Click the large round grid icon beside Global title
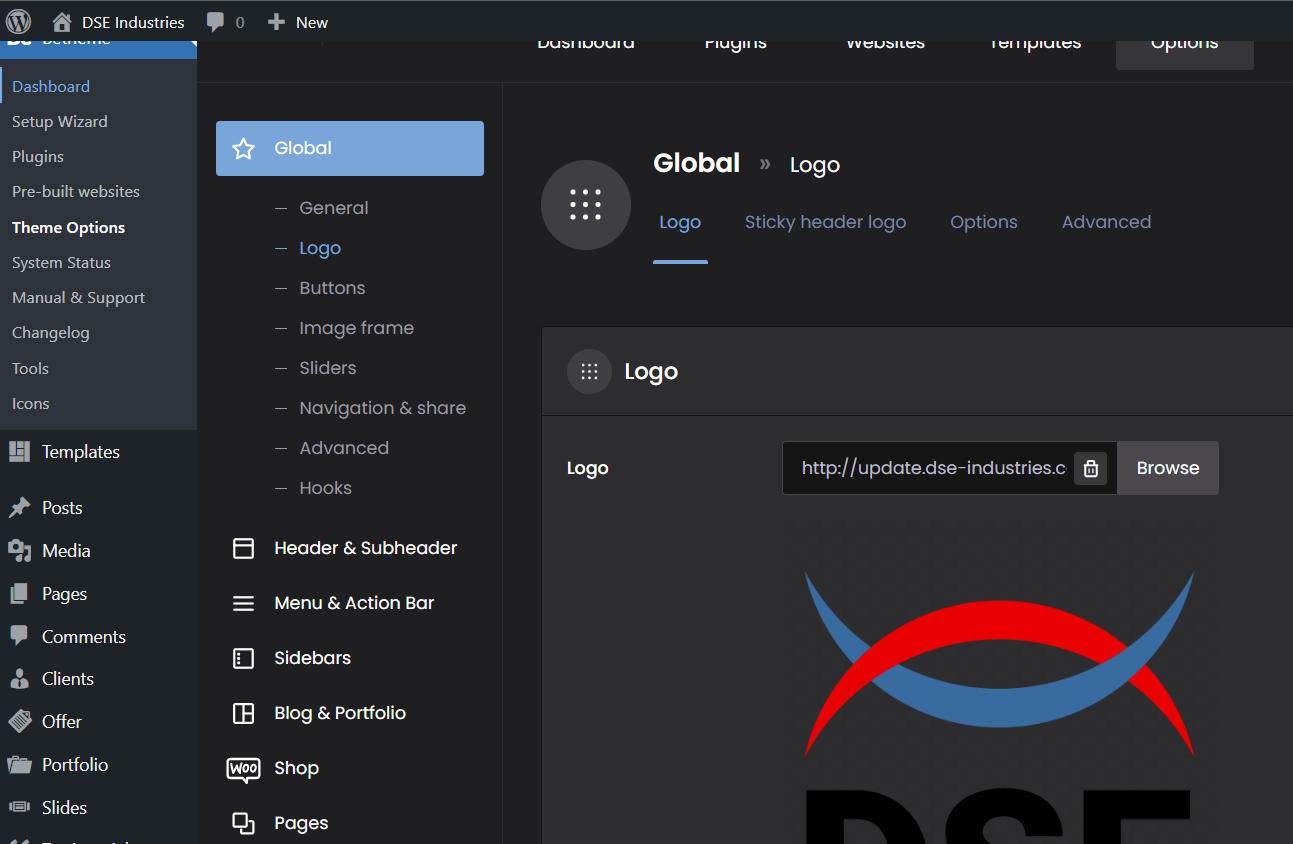The height and width of the screenshot is (844, 1293). pyautogui.click(x=586, y=205)
